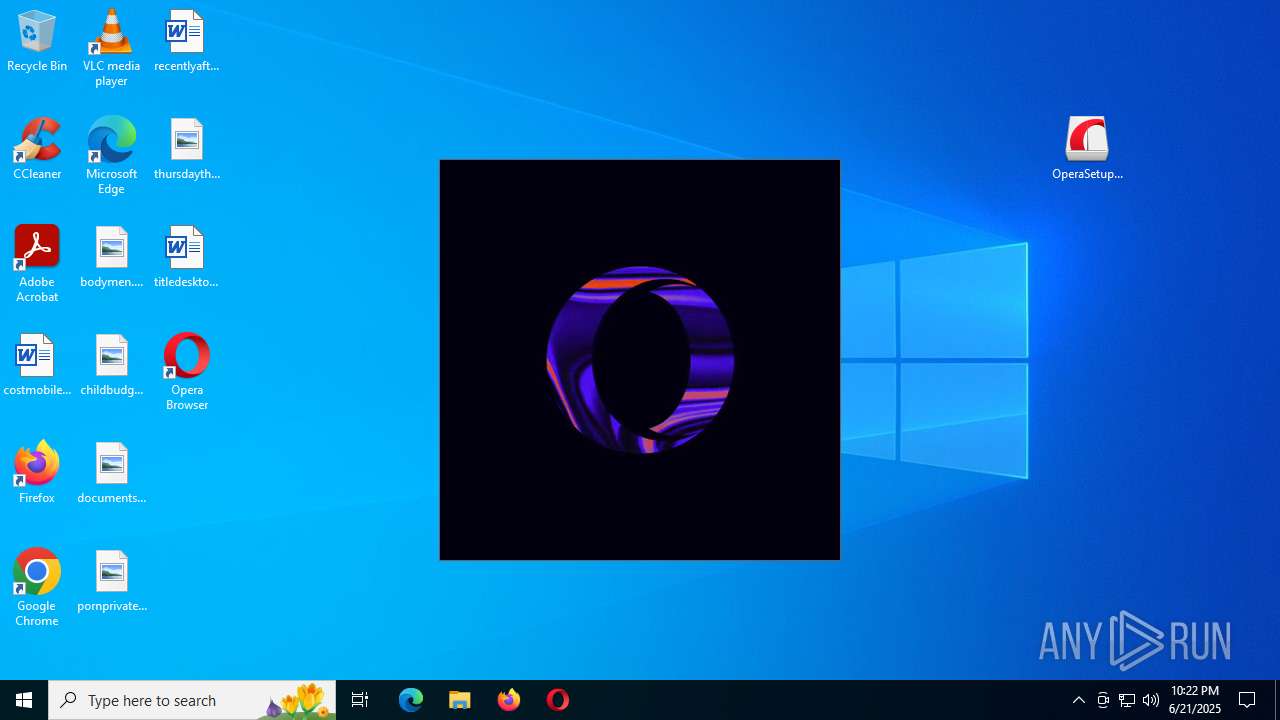Select the titledeskto... Word document
Viewport: 1280px width, 720px height.
pos(186,258)
